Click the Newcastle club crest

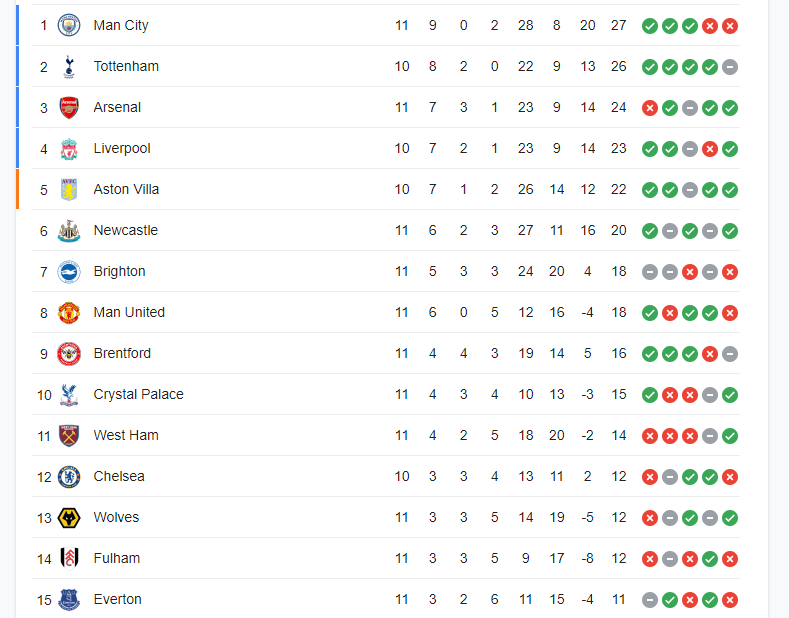click(x=69, y=230)
